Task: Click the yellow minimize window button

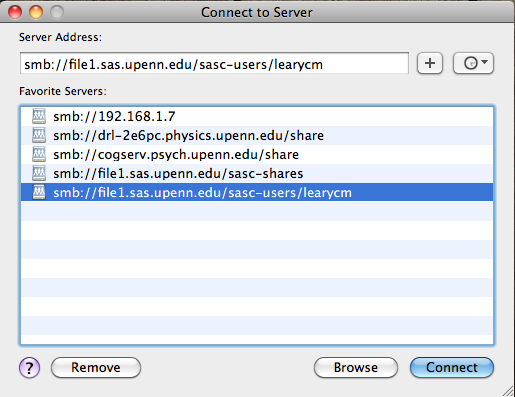Action: [x=36, y=12]
